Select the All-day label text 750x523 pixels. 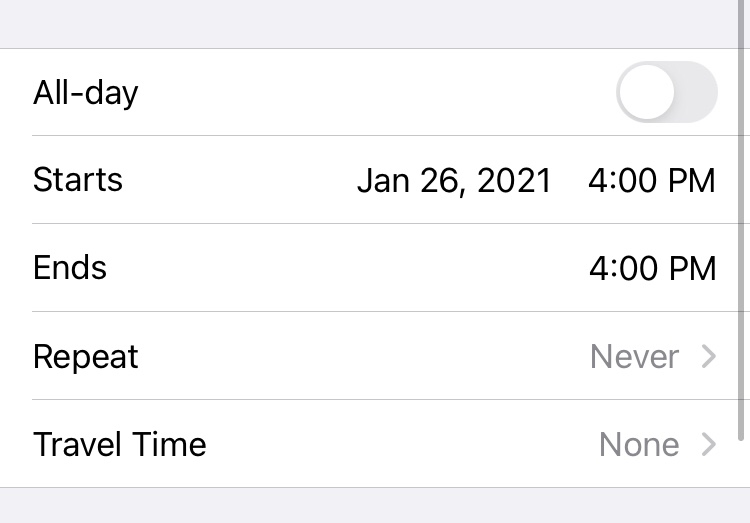pos(86,93)
